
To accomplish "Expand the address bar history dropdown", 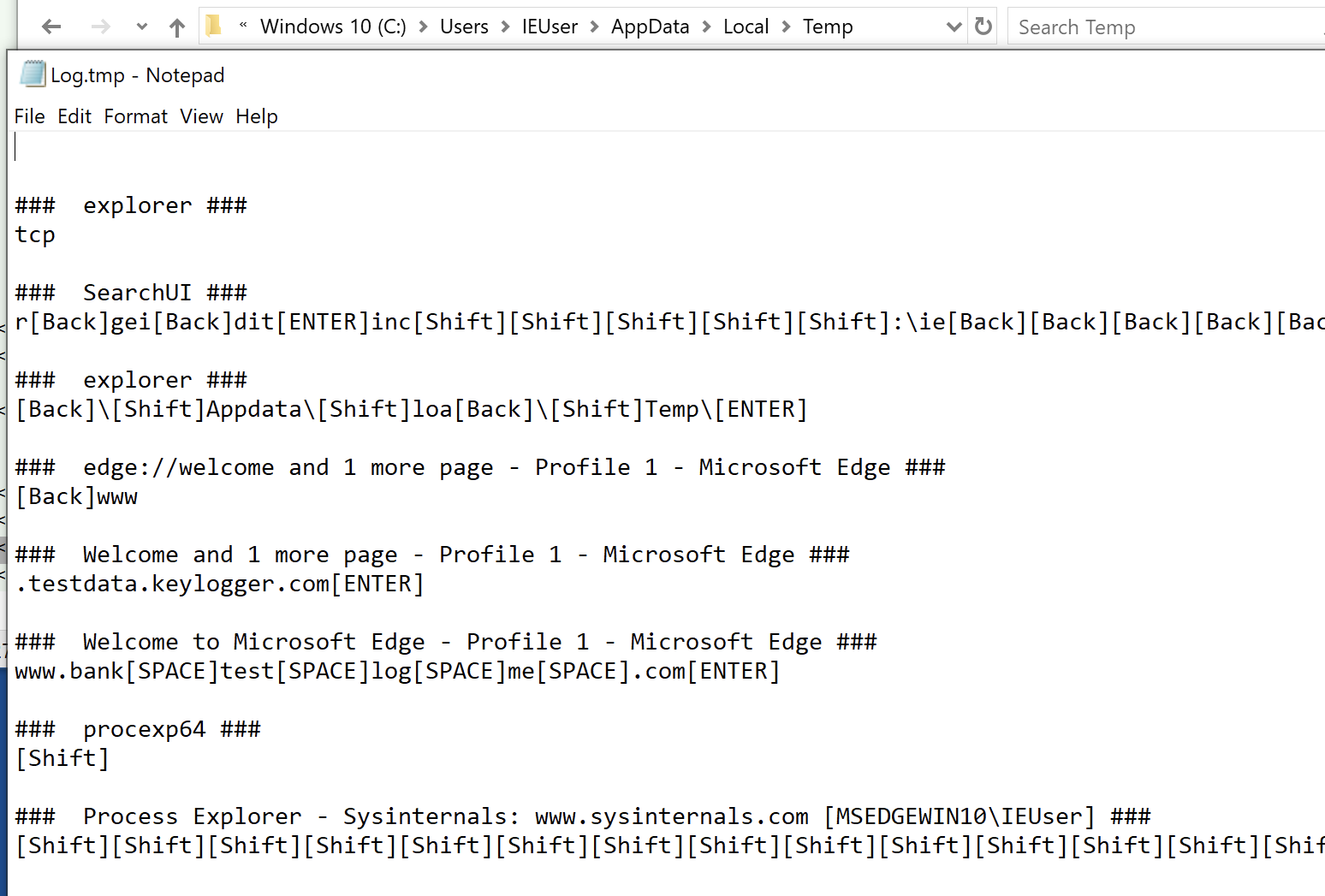I will pos(954,27).
